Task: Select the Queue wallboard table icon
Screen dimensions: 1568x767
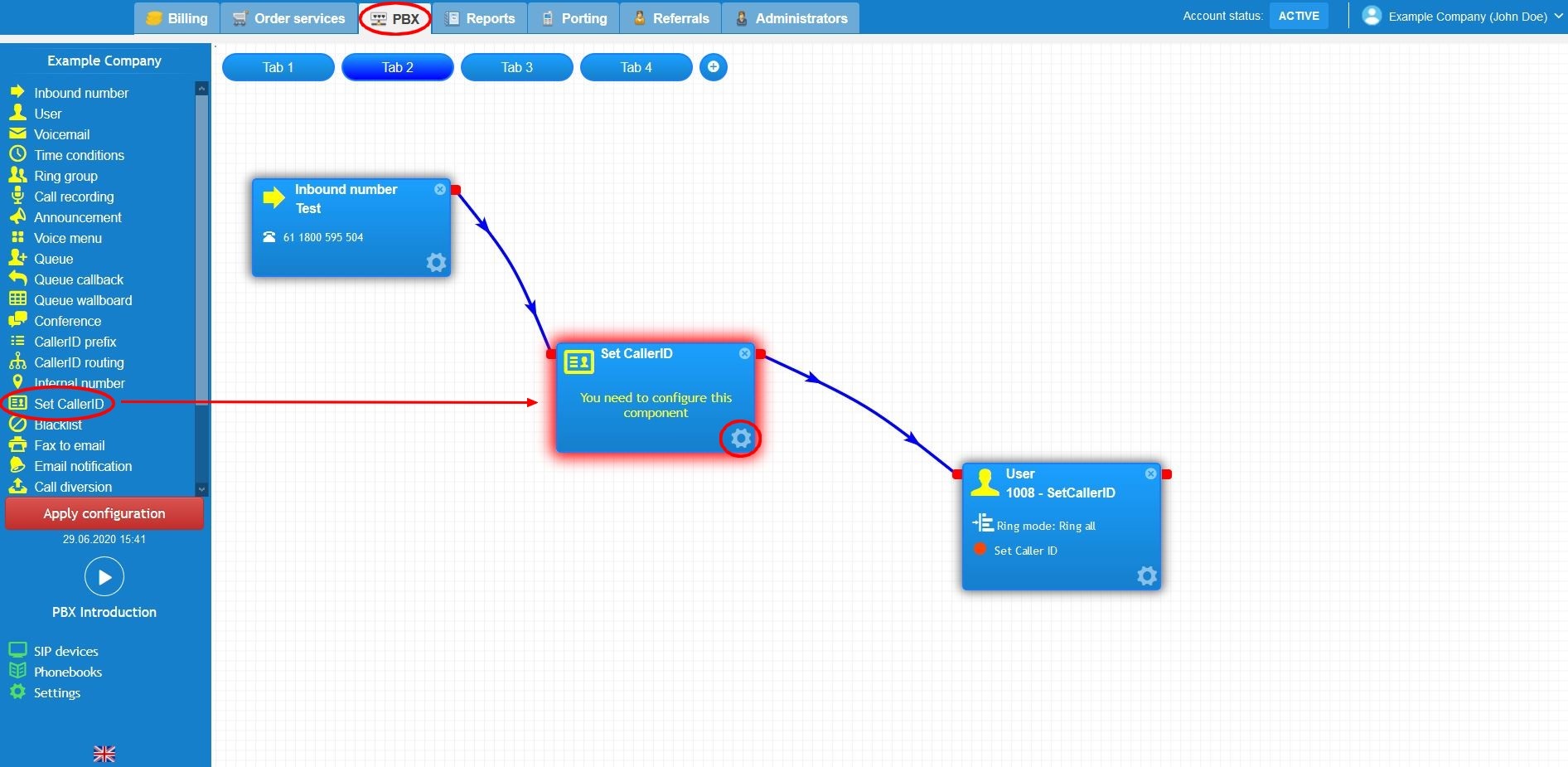Action: 17,299
